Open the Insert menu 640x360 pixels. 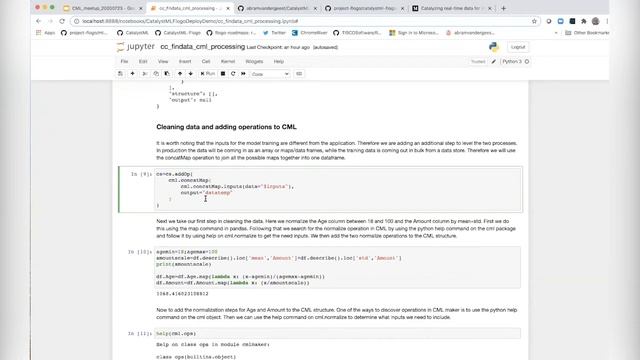[x=185, y=62]
